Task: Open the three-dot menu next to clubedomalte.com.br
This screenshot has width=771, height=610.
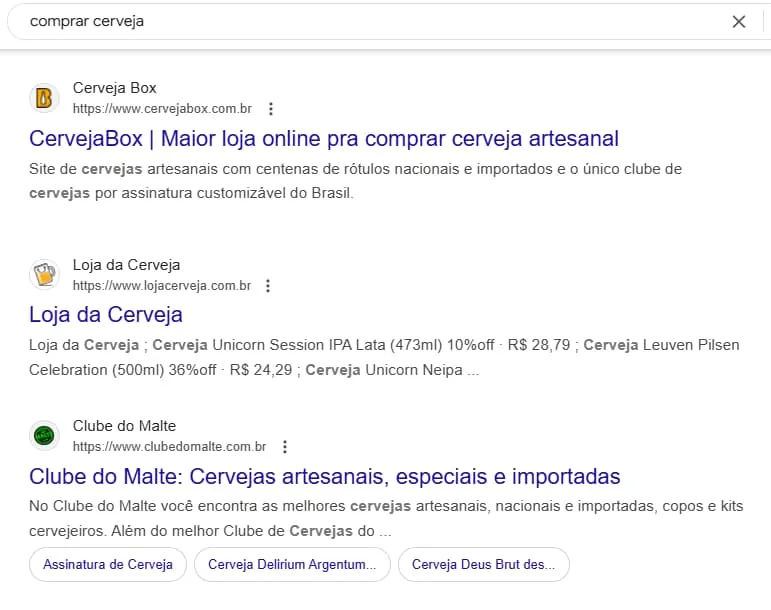Action: (285, 446)
